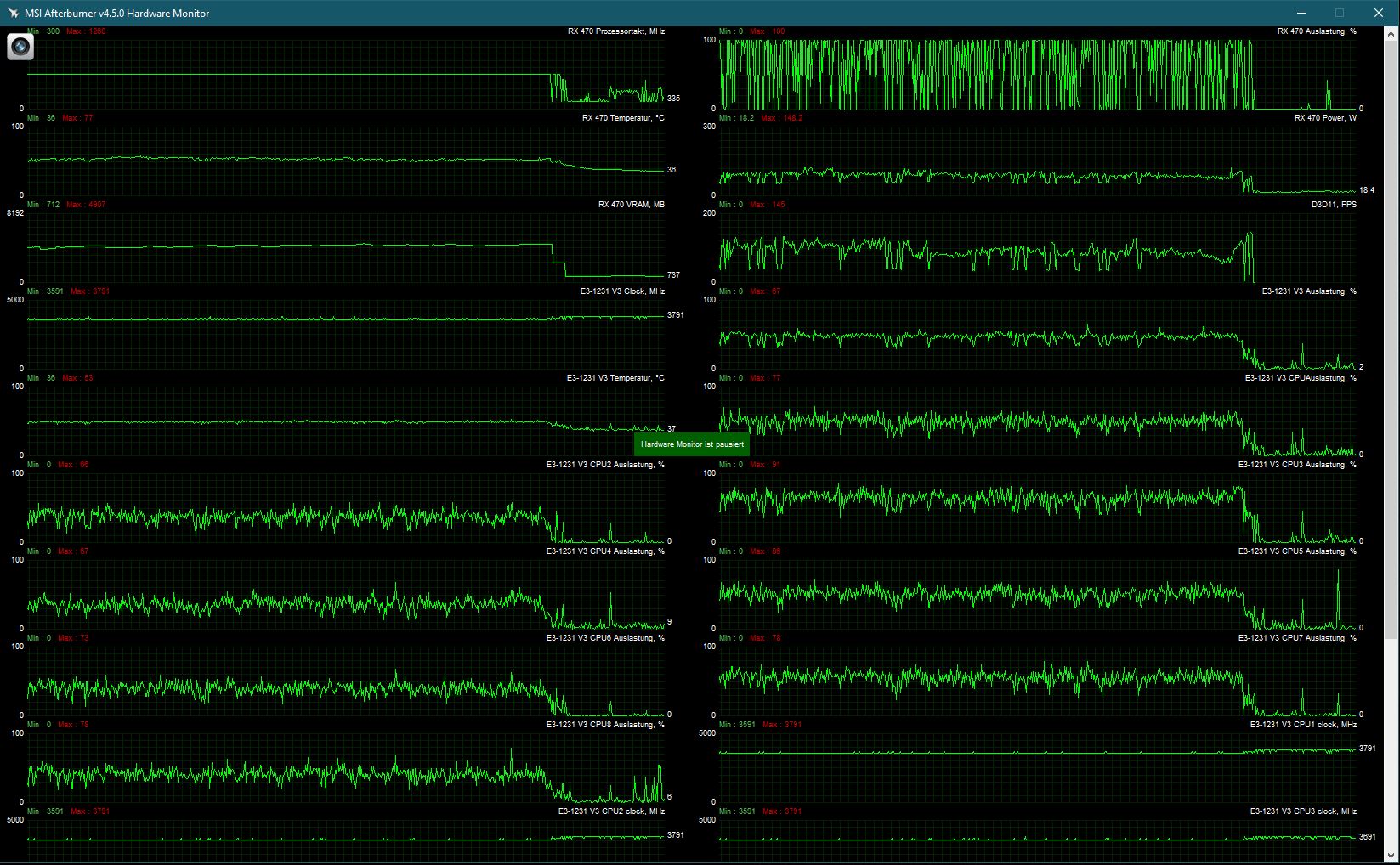Select the "CPU2 clock, MHz" graph label
The width and height of the screenshot is (1400, 865).
(x=611, y=811)
